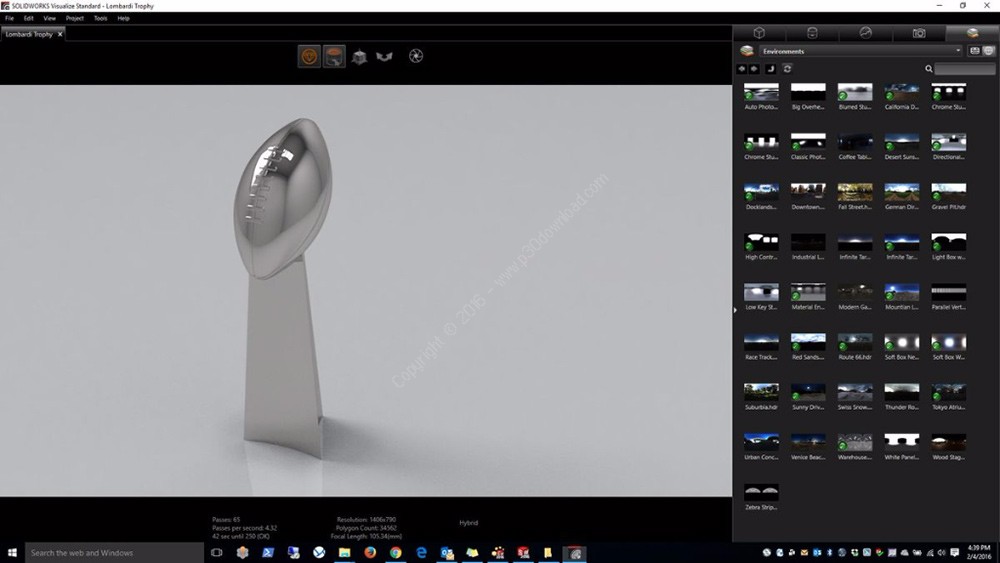Viewport: 1000px width, 563px height.
Task: Open the Cameras palette tab with camera icon
Action: point(919,33)
